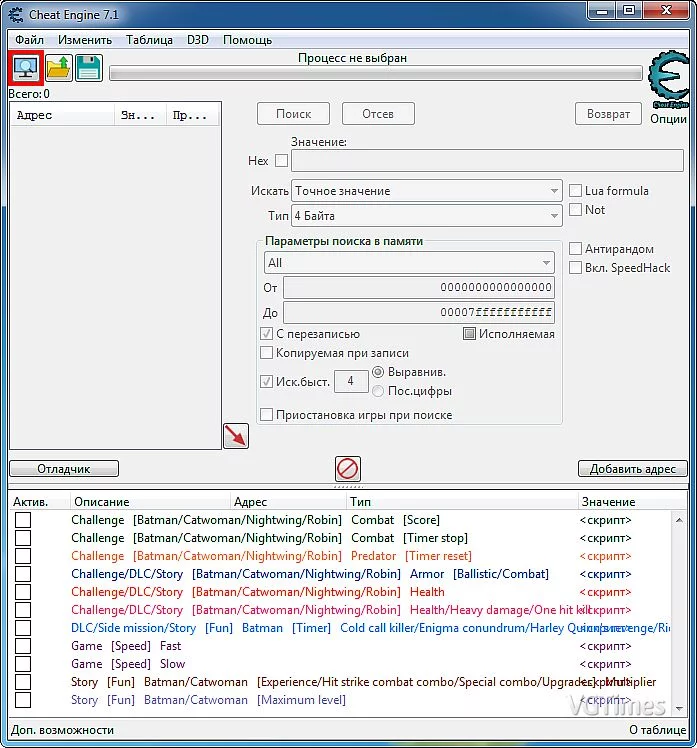697x748 pixels.
Task: Sort cheat table by Значение column header
Action: pyautogui.click(x=632, y=502)
